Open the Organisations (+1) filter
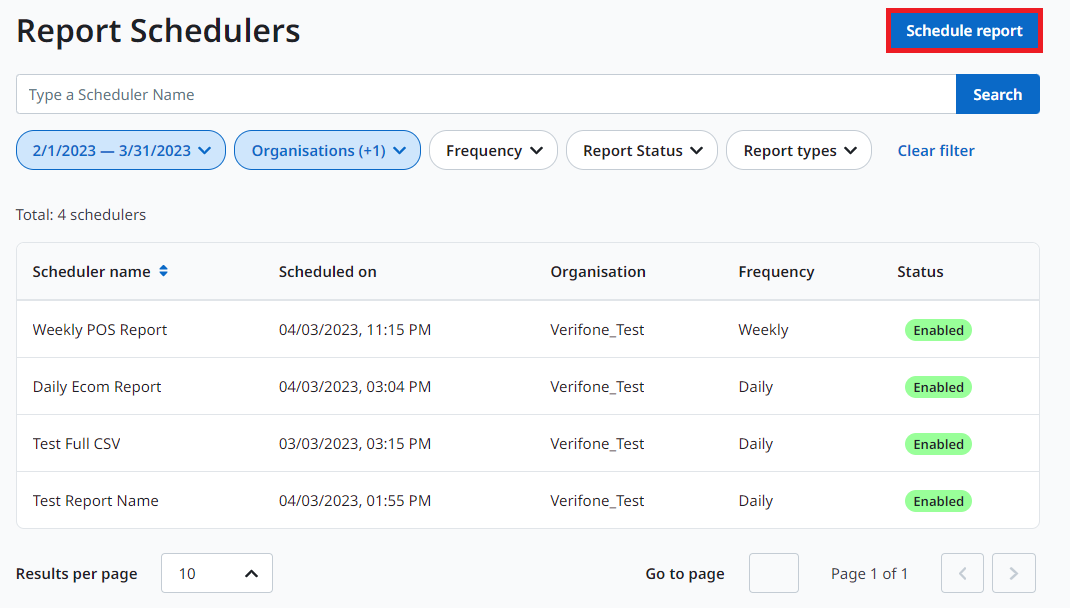This screenshot has height=608, width=1070. coord(327,150)
